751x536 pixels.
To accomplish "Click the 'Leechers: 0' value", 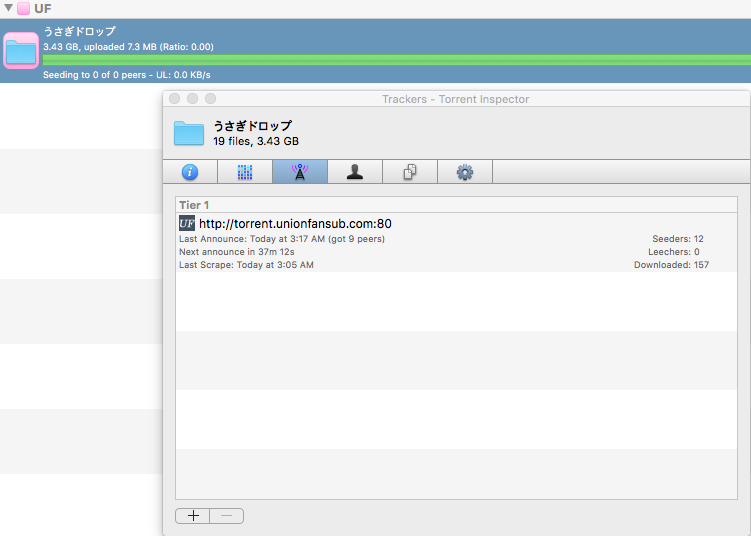I will click(x=673, y=251).
